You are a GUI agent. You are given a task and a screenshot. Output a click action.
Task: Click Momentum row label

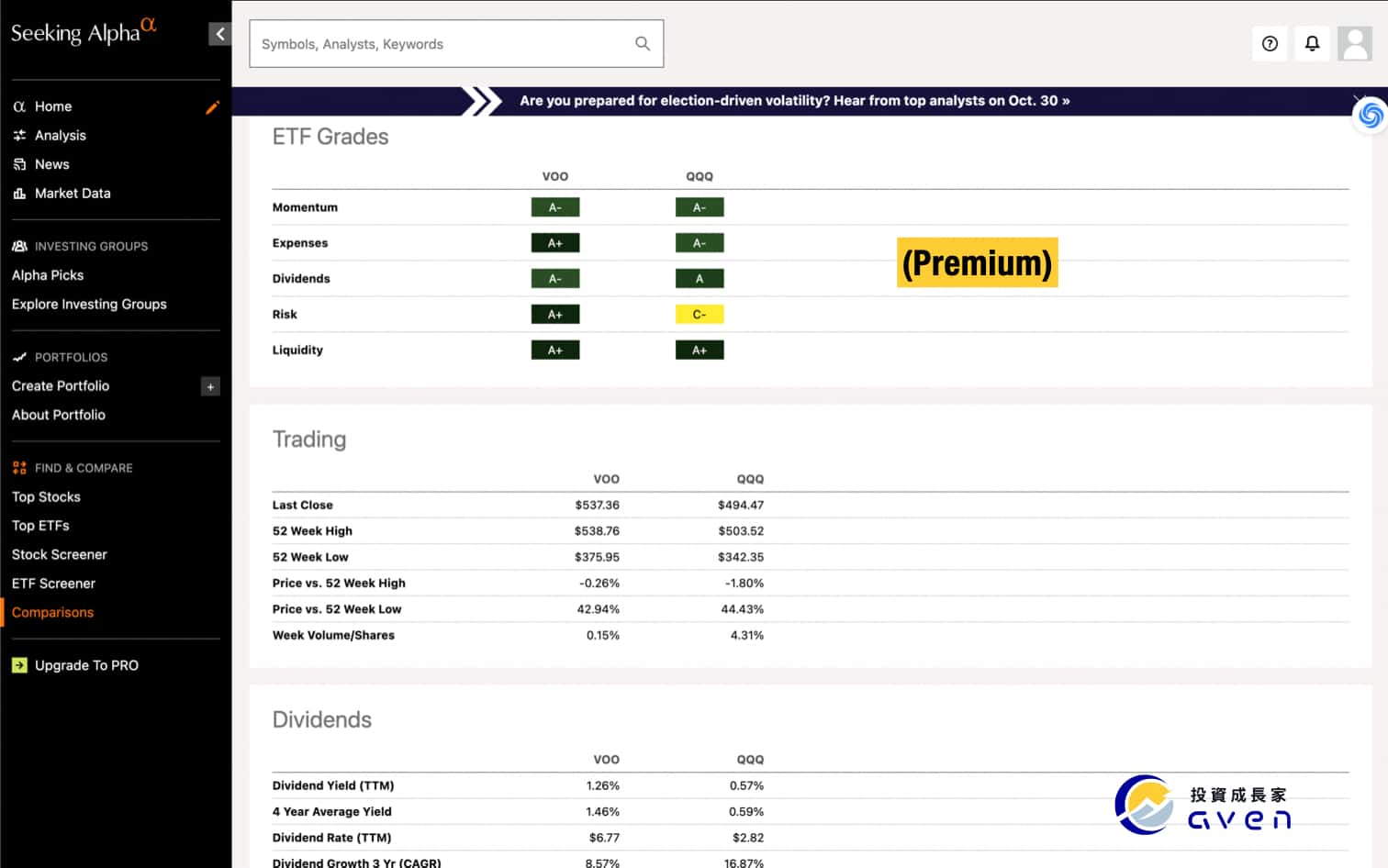pos(305,207)
